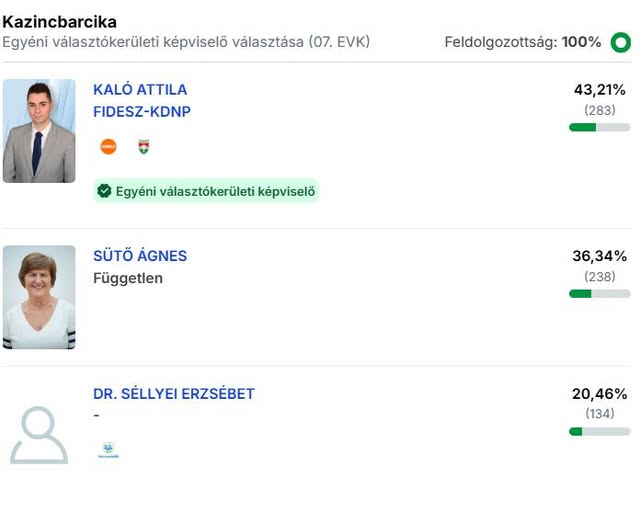Open Sütő Ágnes's candidate photo
The image size is (640, 523).
(x=39, y=297)
